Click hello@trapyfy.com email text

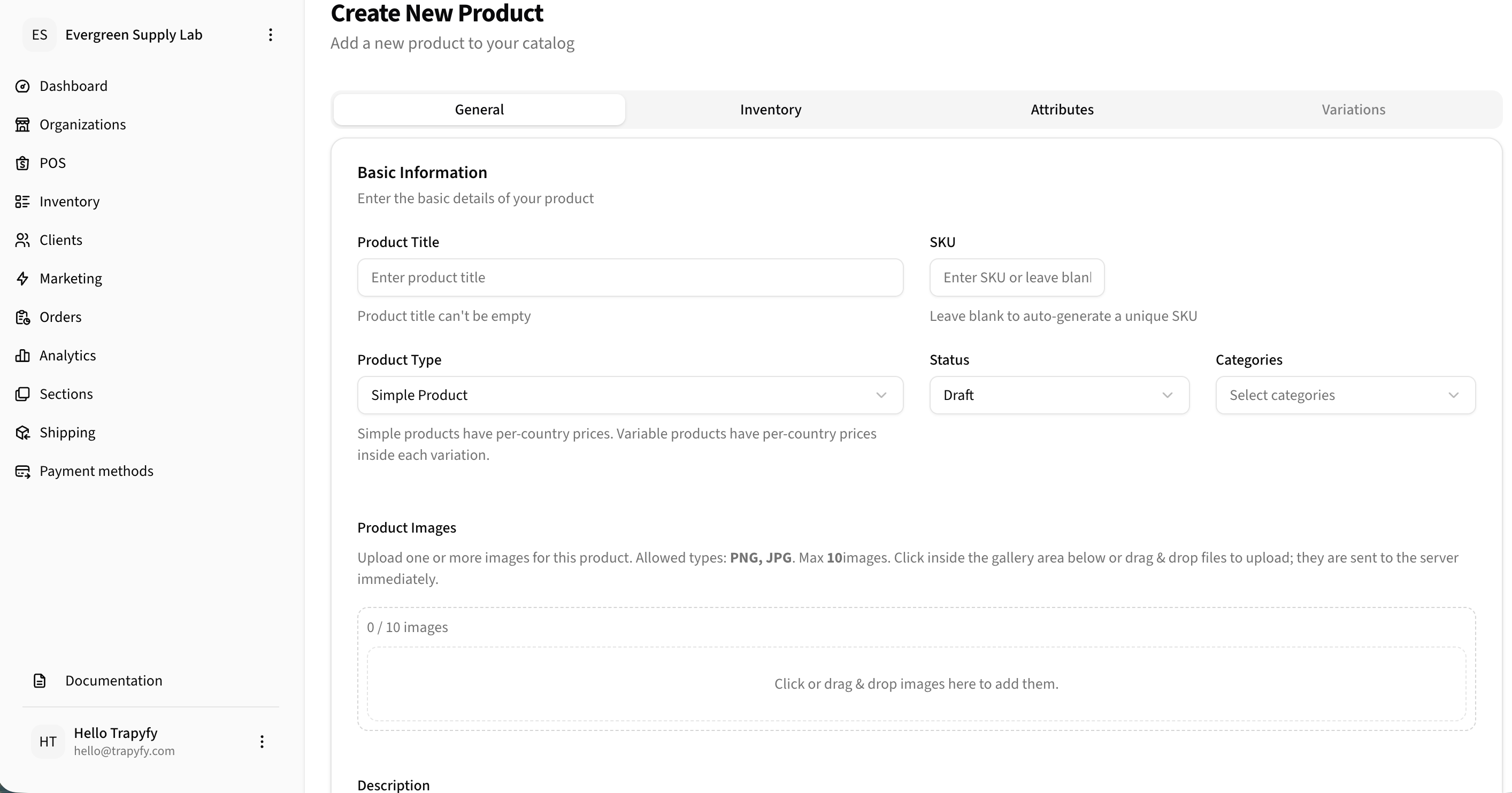125,751
